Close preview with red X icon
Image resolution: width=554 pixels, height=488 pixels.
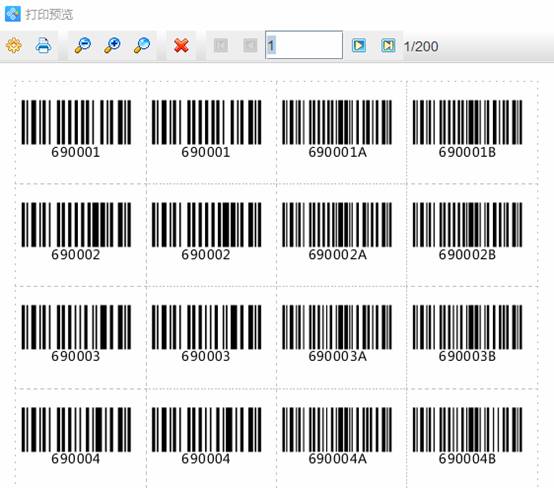pyautogui.click(x=181, y=46)
